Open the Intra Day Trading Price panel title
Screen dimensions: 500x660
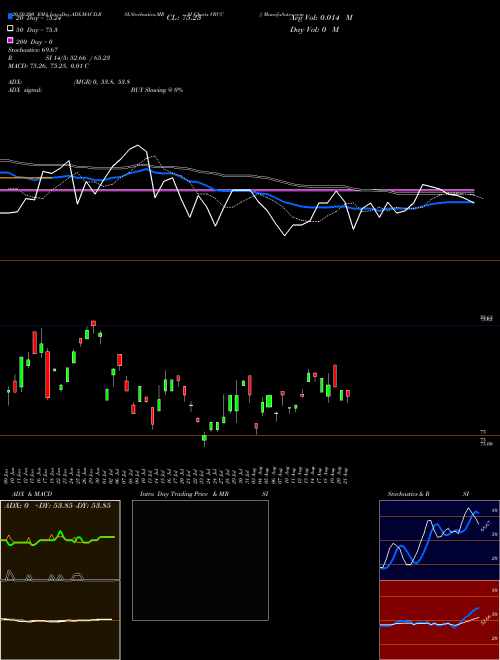pyautogui.click(x=184, y=494)
